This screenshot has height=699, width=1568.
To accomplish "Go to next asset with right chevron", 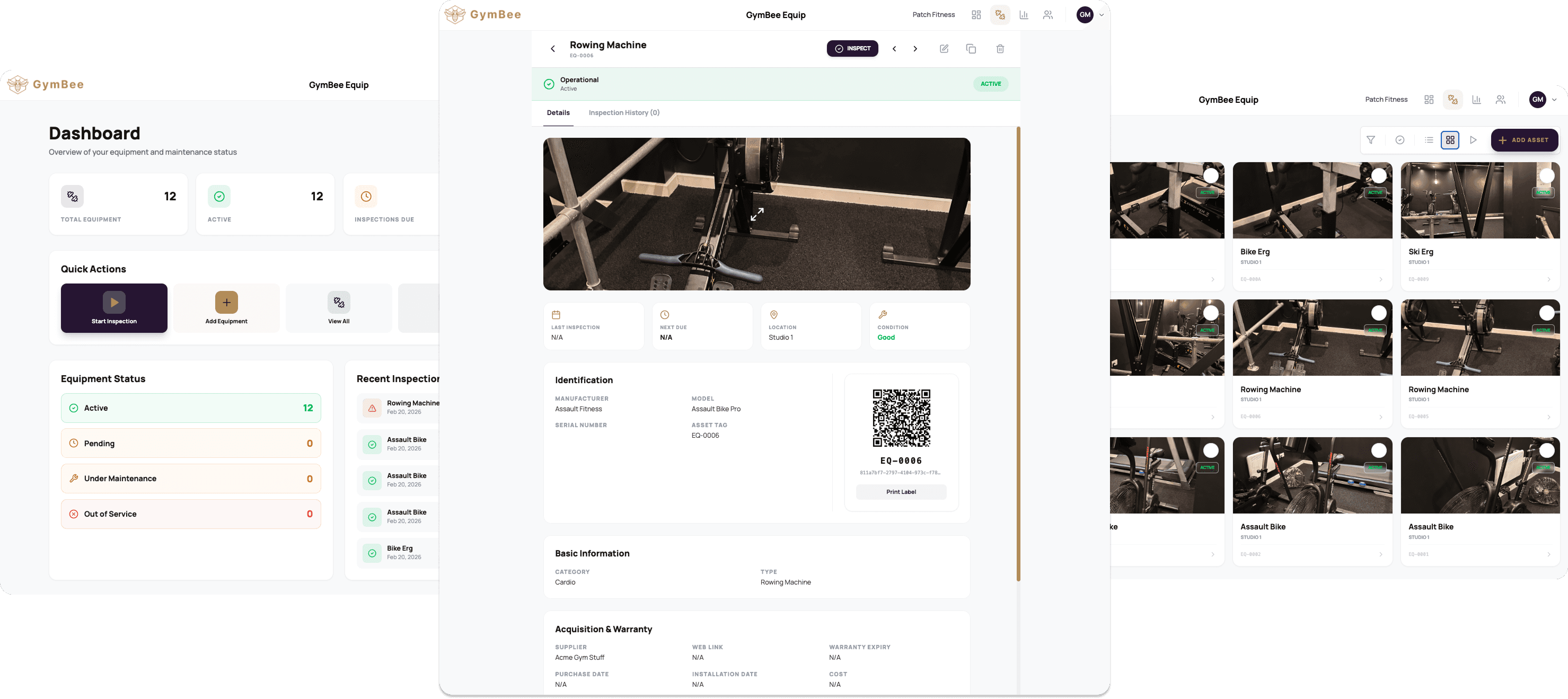I will tap(915, 49).
